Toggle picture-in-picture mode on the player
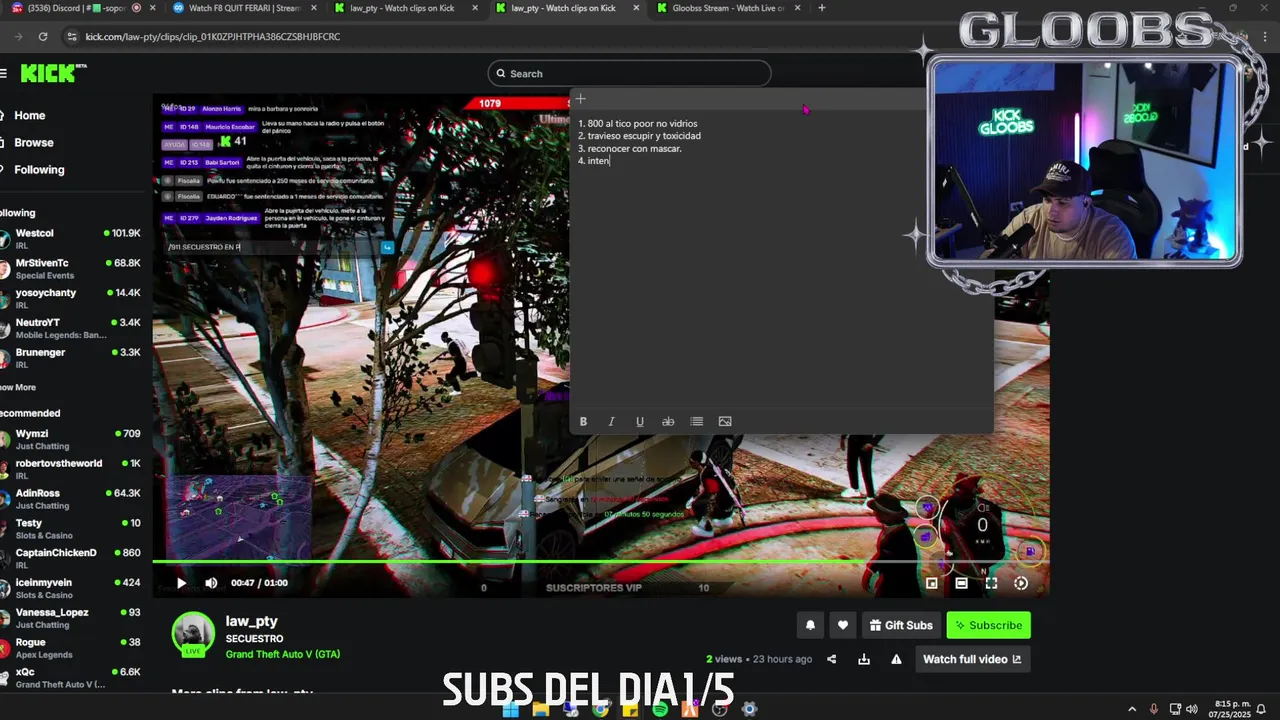The image size is (1280, 720). [932, 583]
